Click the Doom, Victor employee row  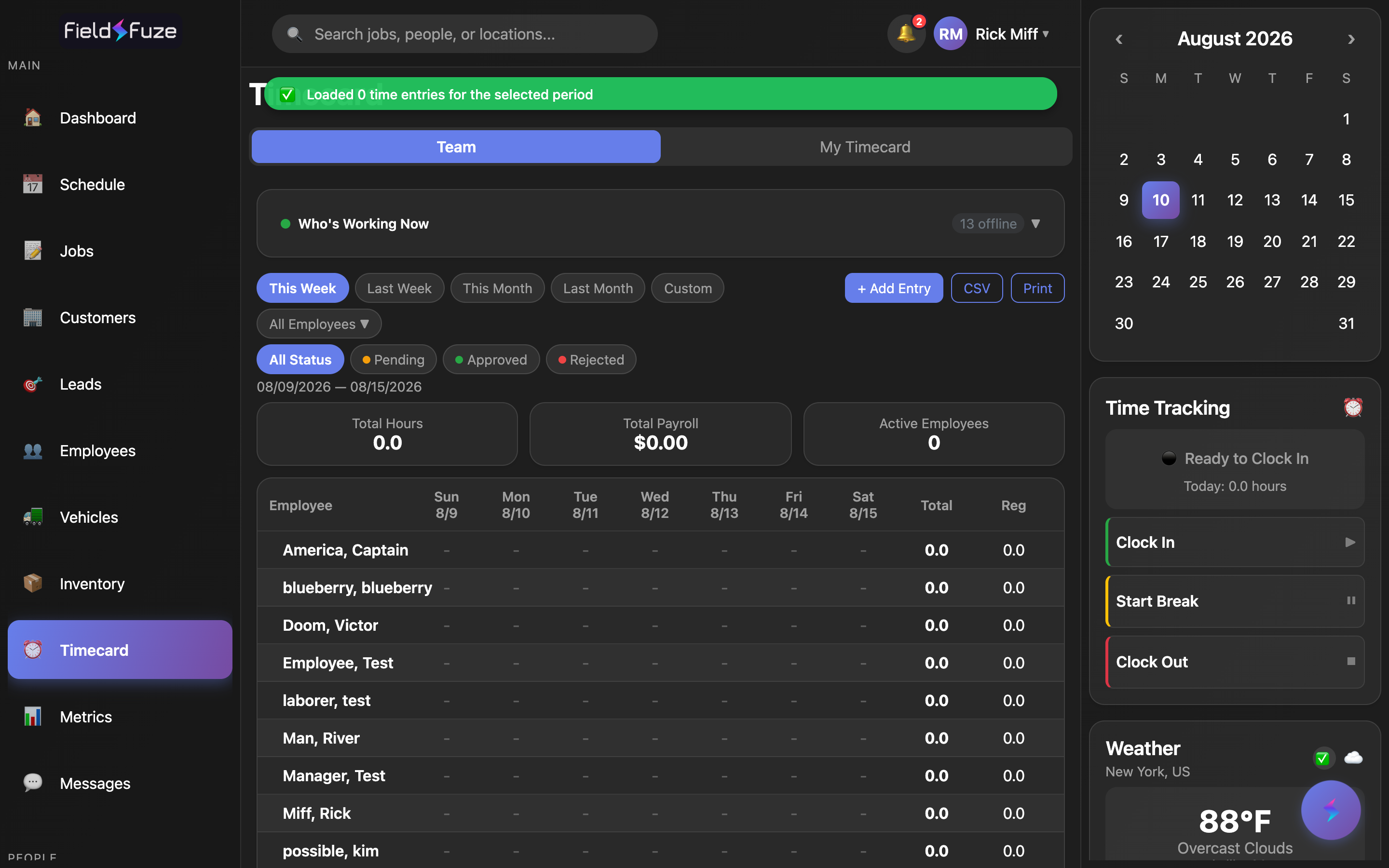[660, 625]
